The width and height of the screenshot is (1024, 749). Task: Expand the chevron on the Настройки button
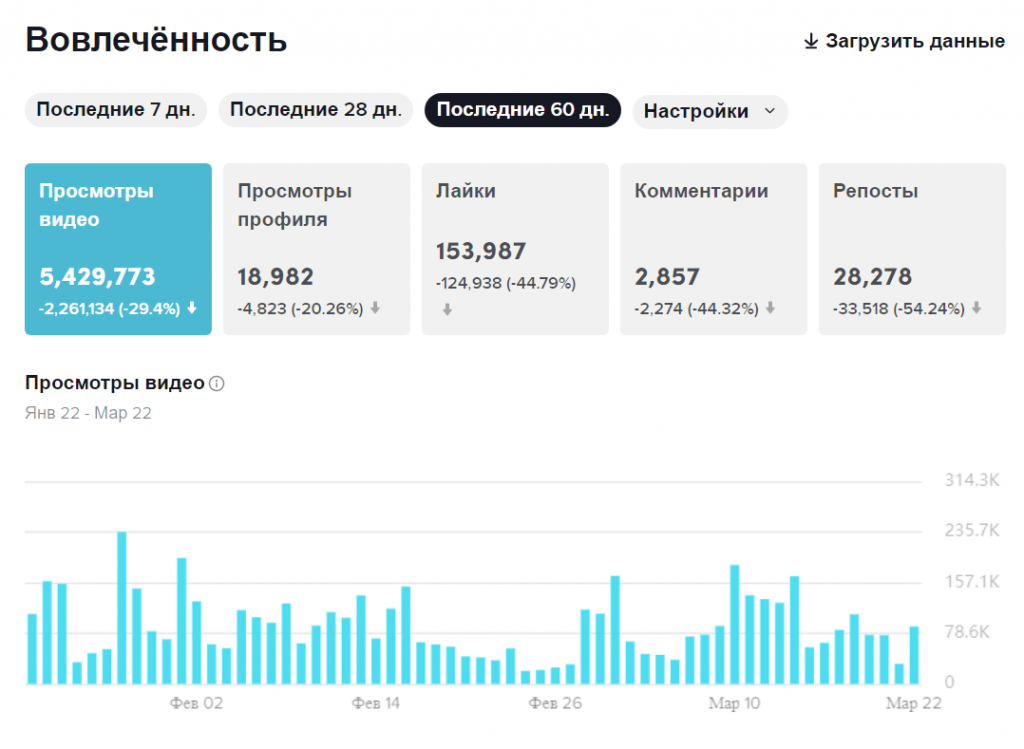[x=769, y=111]
